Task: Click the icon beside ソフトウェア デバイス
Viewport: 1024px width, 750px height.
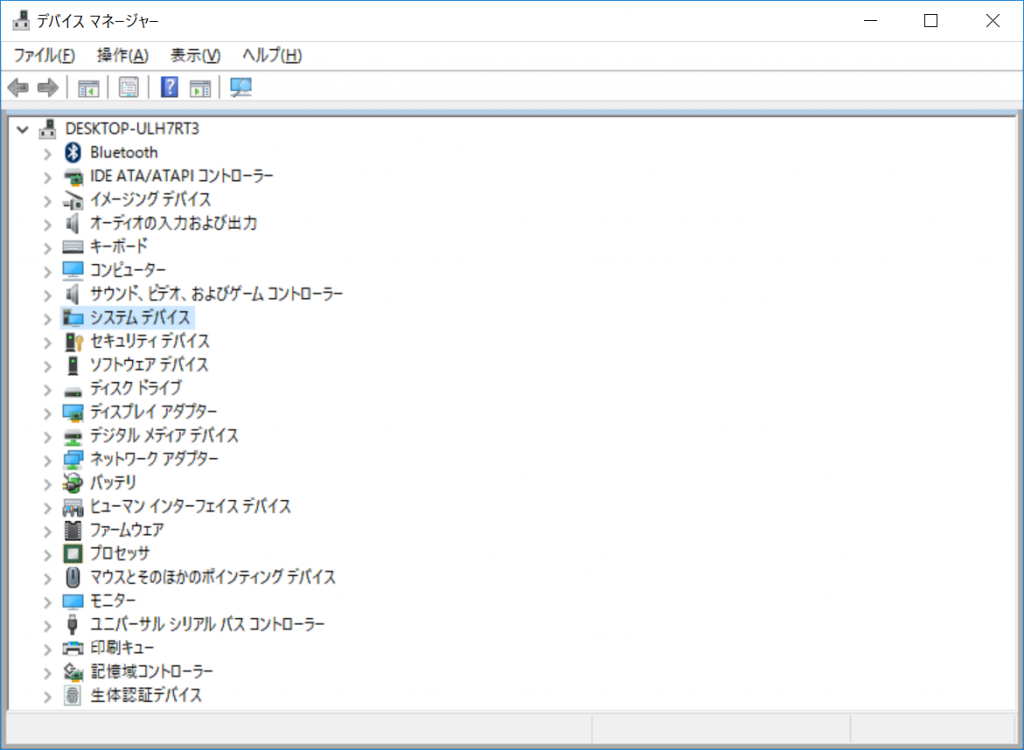Action: (x=72, y=365)
